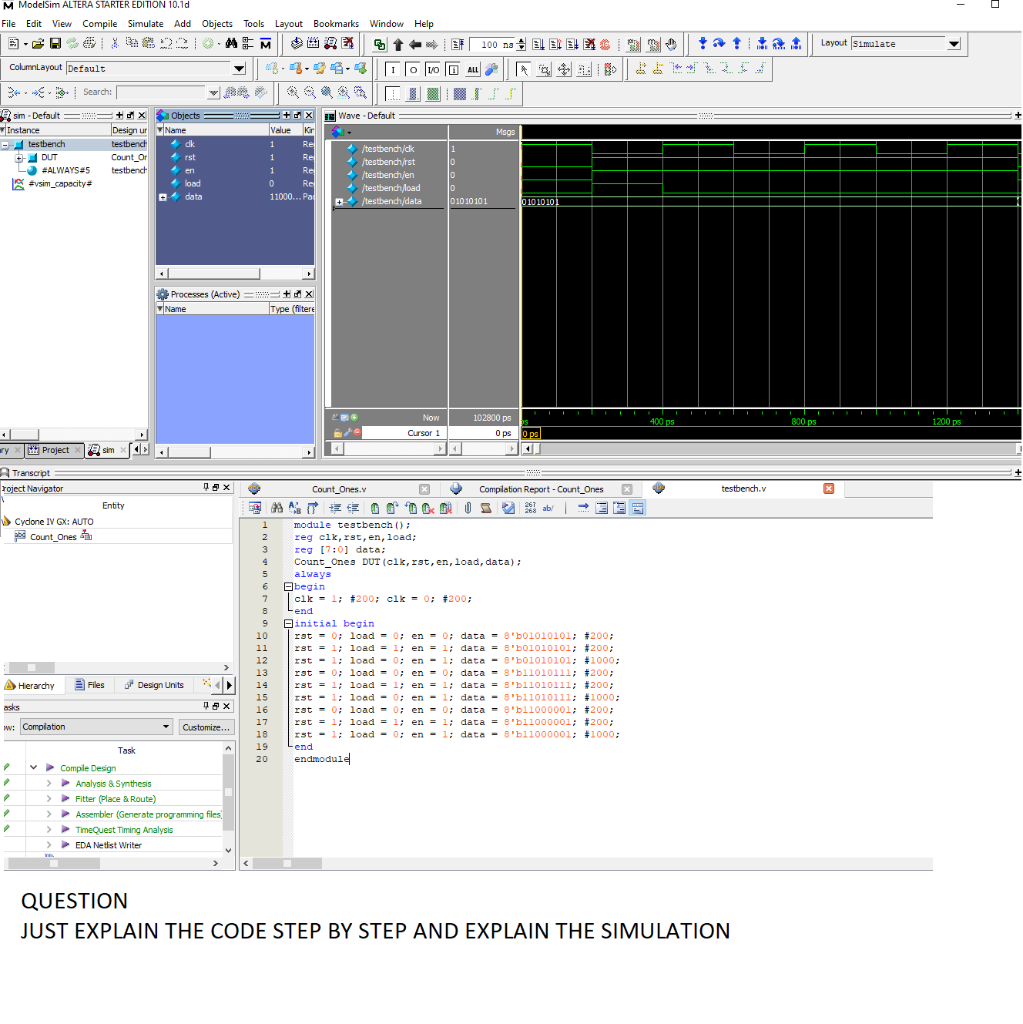Click the lock cursor icon beside Cursor 1
Image resolution: width=1023 pixels, height=1024 pixels.
tap(338, 433)
